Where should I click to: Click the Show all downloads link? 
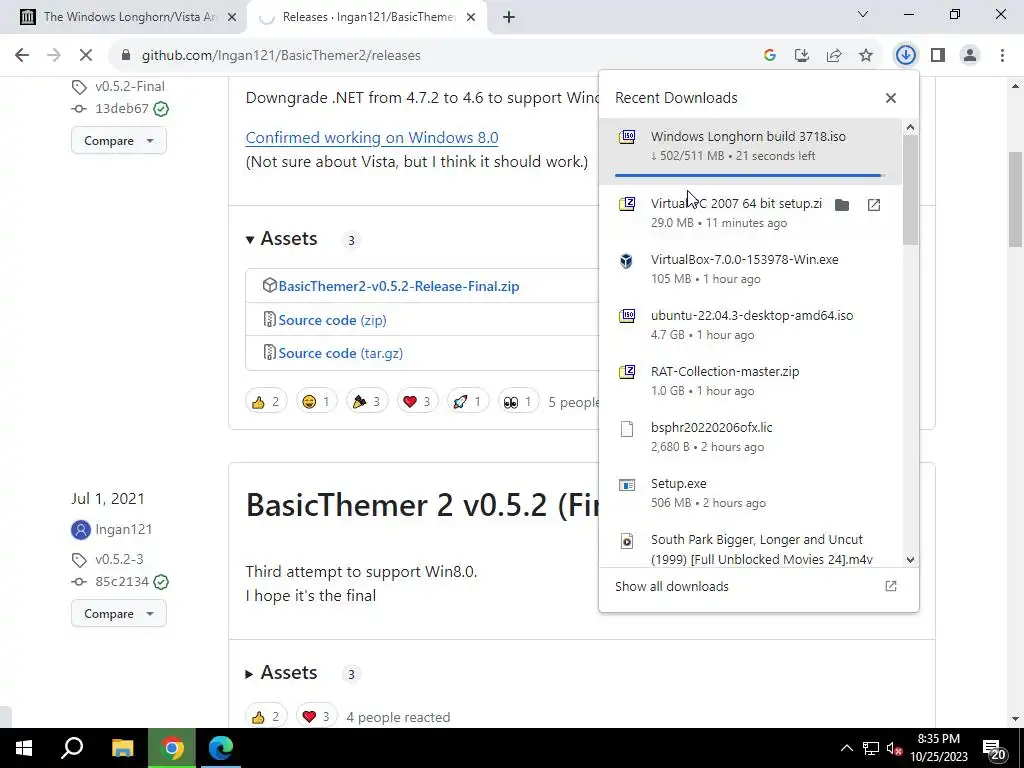coord(671,586)
